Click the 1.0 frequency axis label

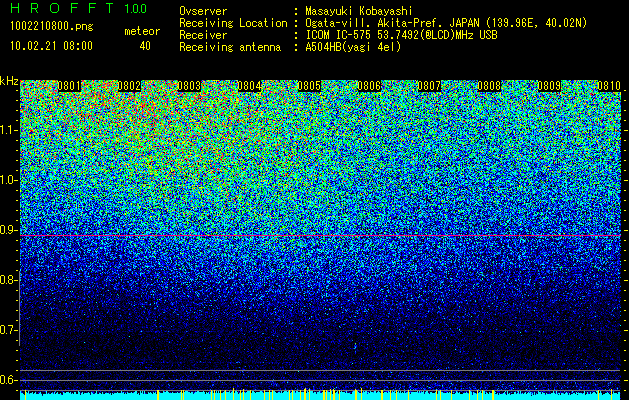pyautogui.click(x=8, y=180)
